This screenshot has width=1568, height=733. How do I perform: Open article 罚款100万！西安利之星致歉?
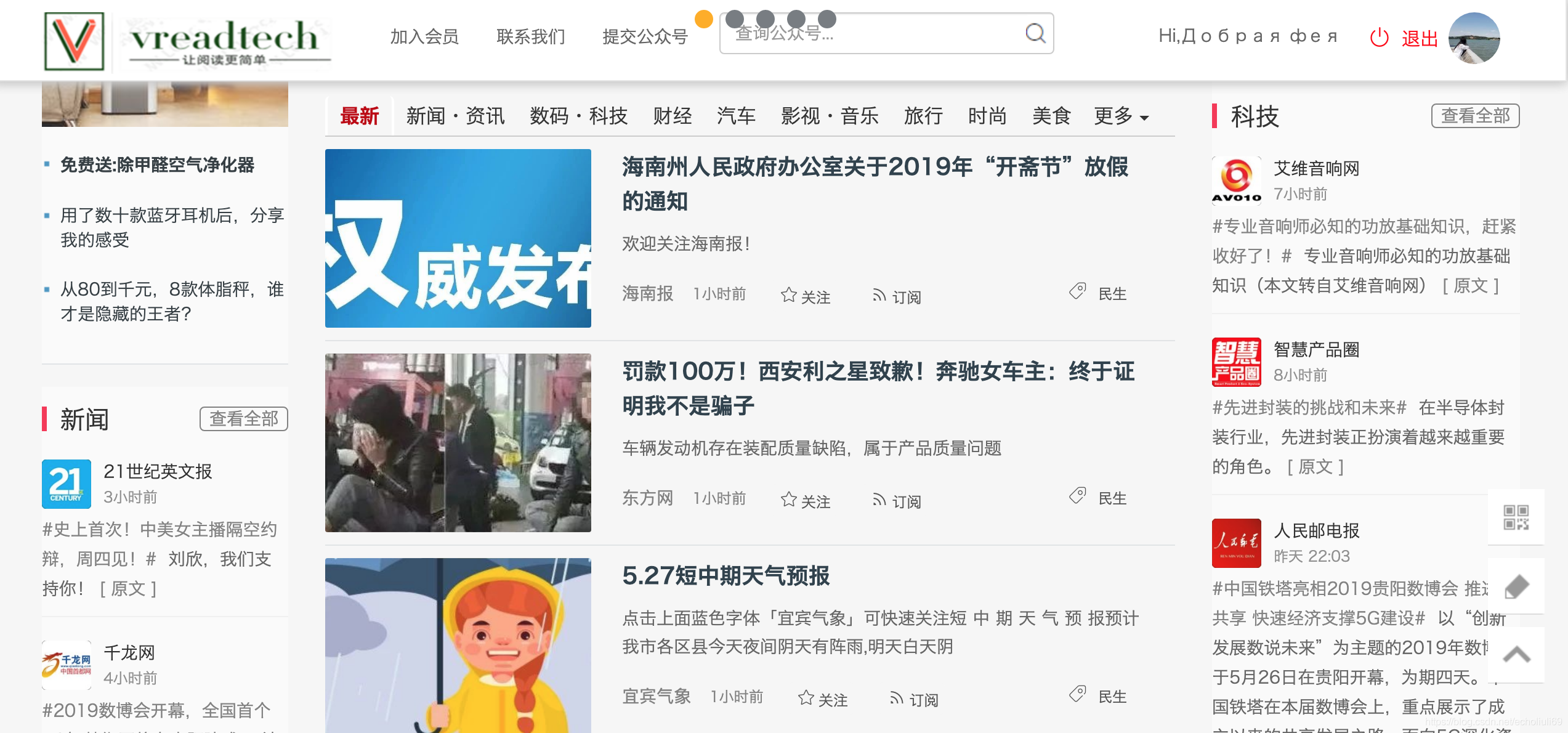click(878, 388)
